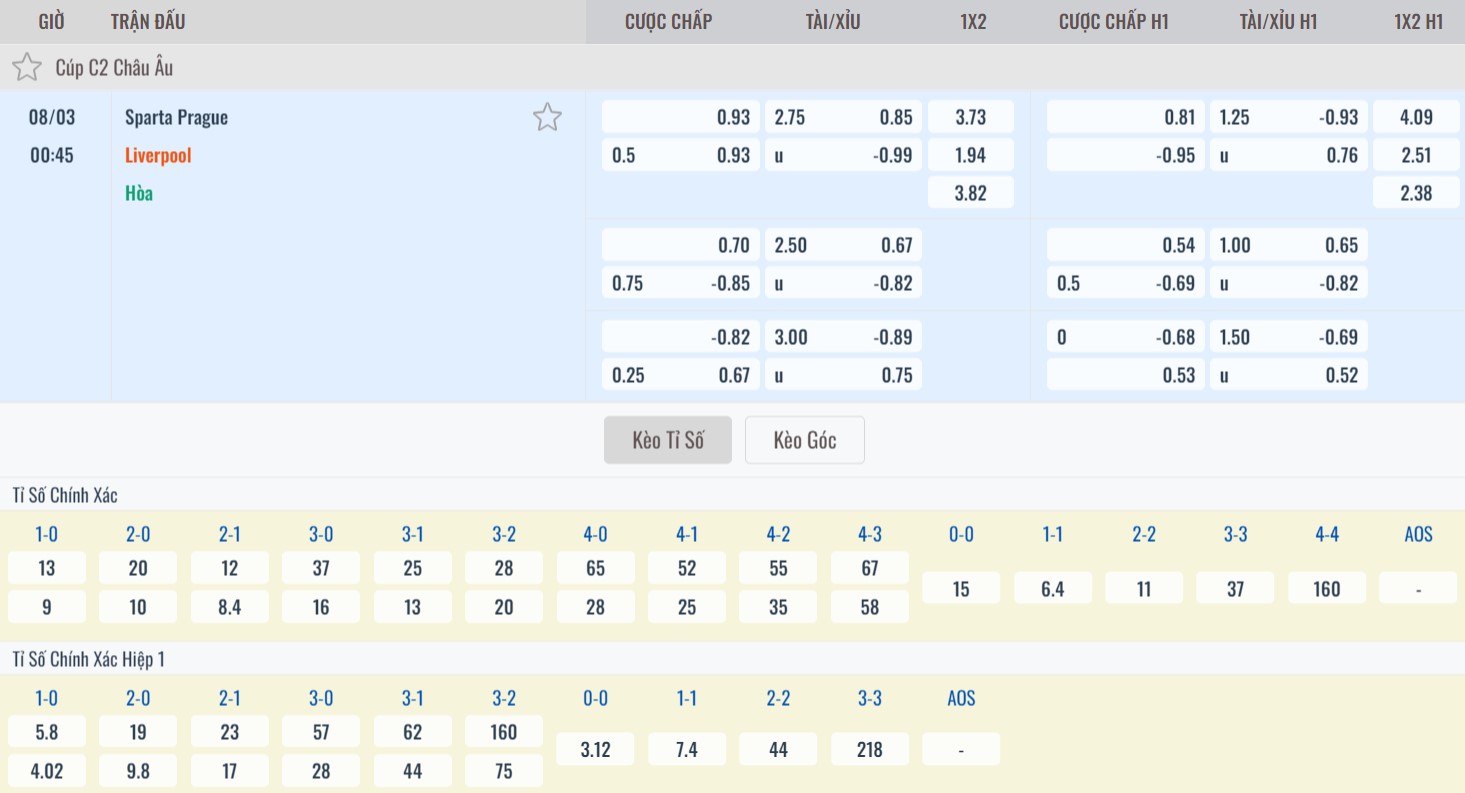Pick Liverpool 1X2 odds 1.94

[970, 155]
